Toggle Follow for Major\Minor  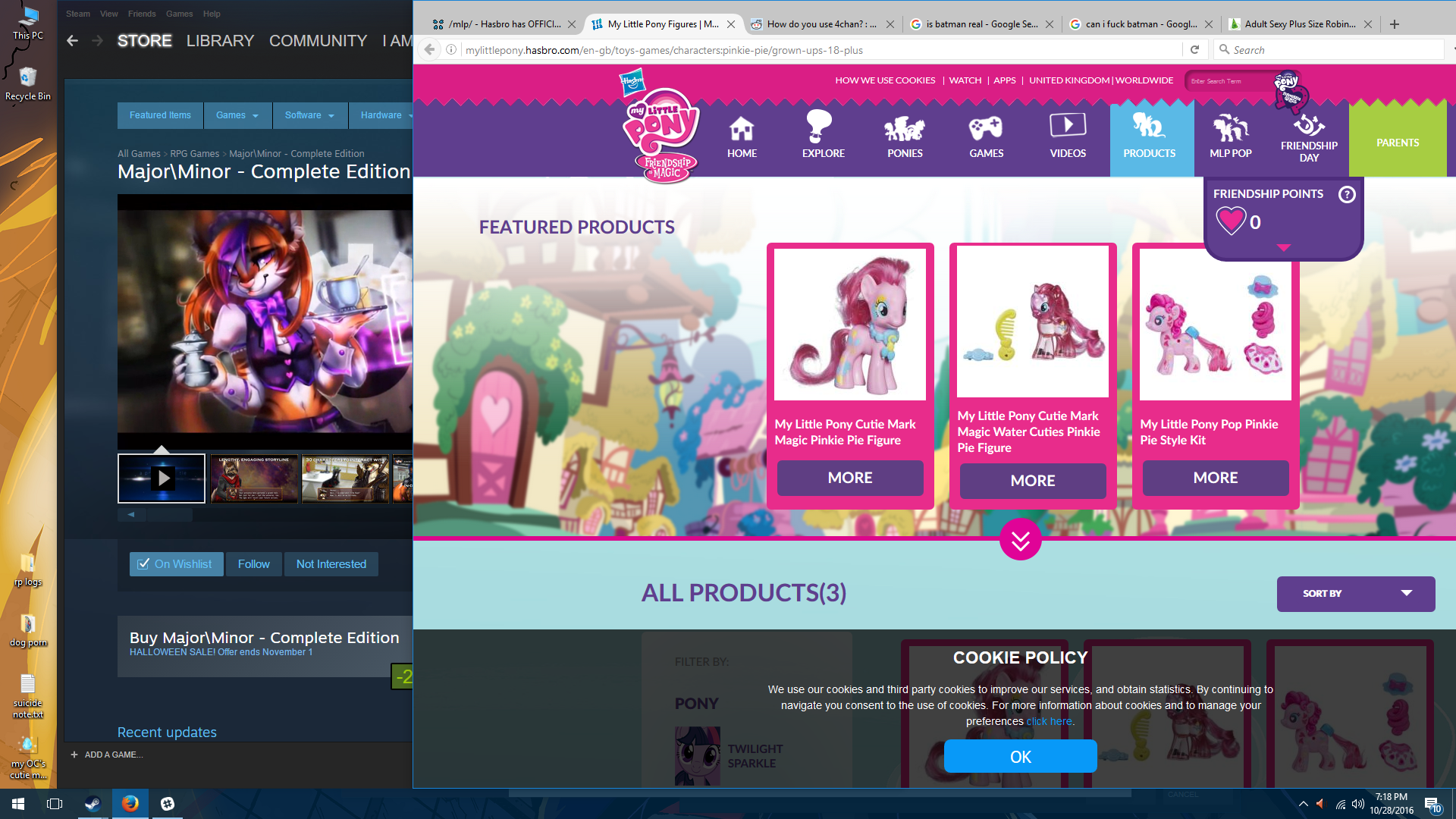pos(253,564)
